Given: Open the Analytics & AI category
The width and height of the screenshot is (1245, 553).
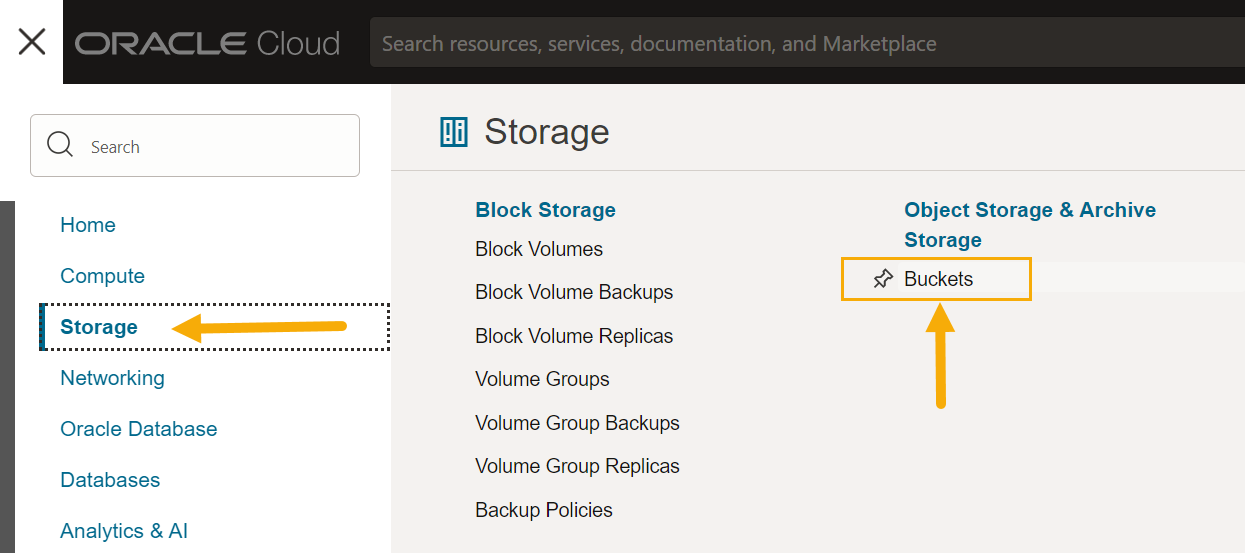Looking at the screenshot, I should pyautogui.click(x=124, y=531).
